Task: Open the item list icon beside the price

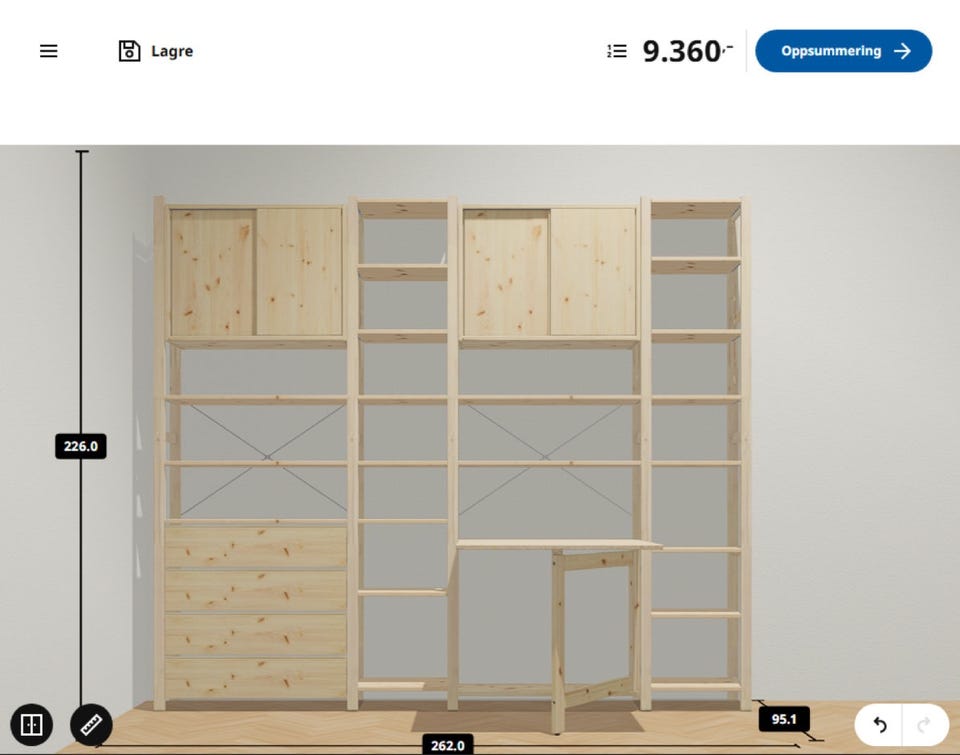Action: point(617,51)
